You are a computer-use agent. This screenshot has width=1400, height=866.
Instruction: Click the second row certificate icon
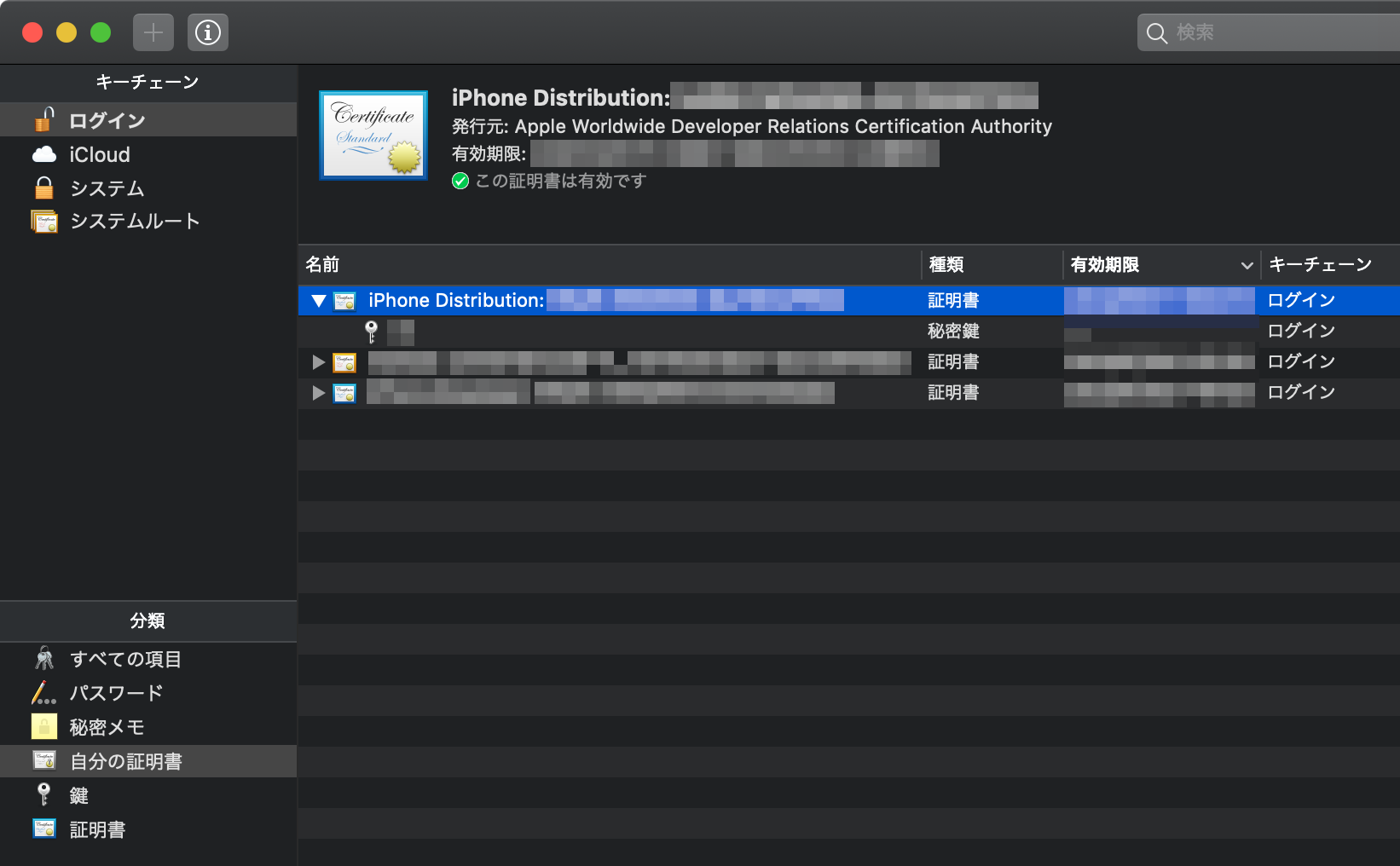click(344, 362)
